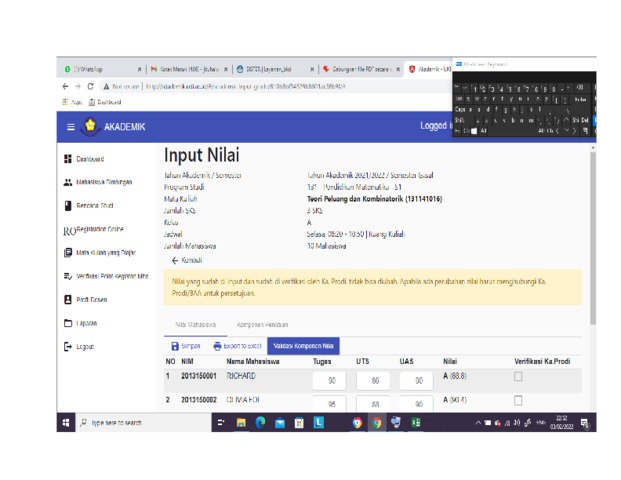Viewport: 621px width, 480px height.
Task: Click the Windows Start button
Action: tap(66, 423)
